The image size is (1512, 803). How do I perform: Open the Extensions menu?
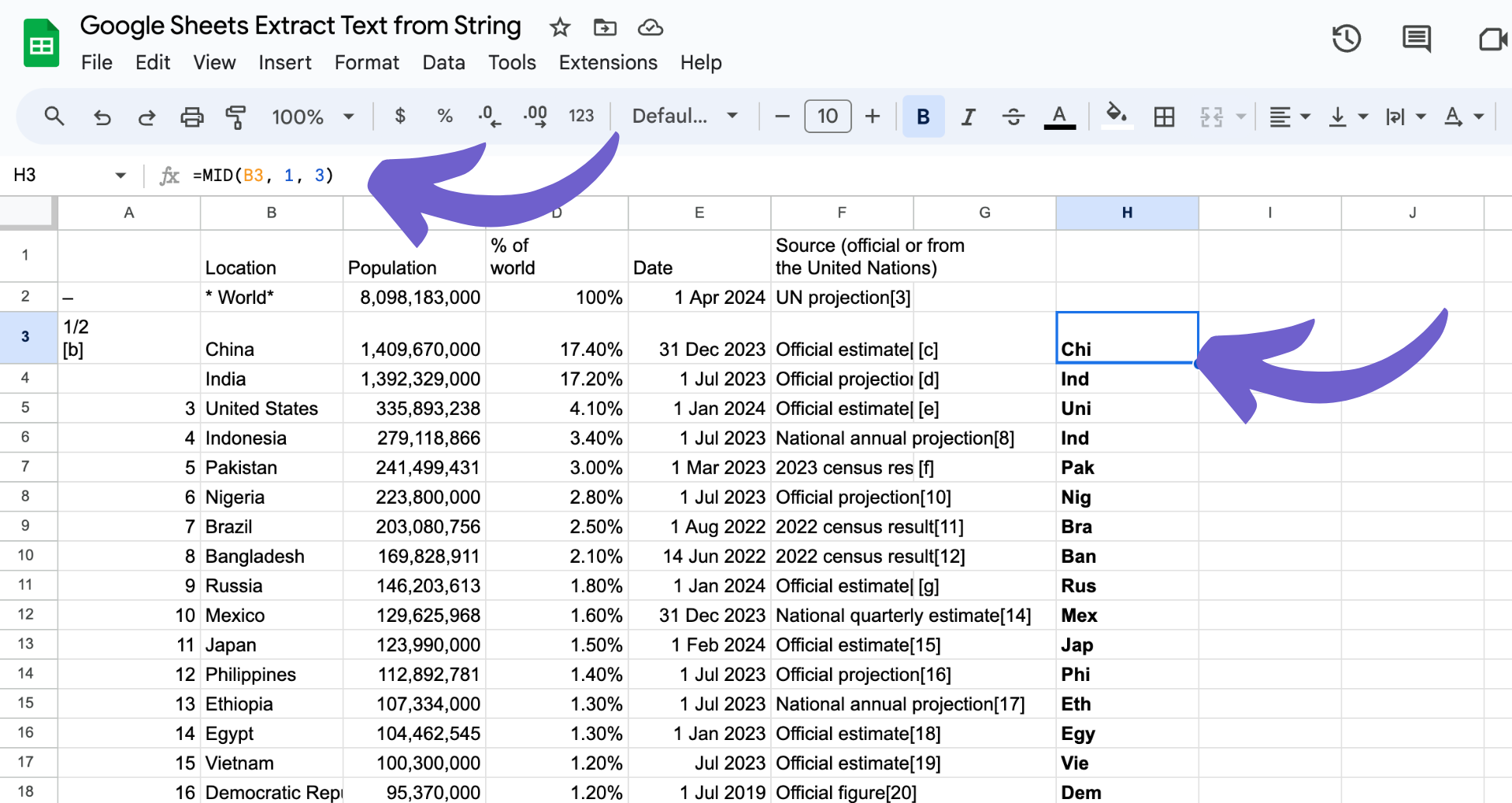click(608, 62)
